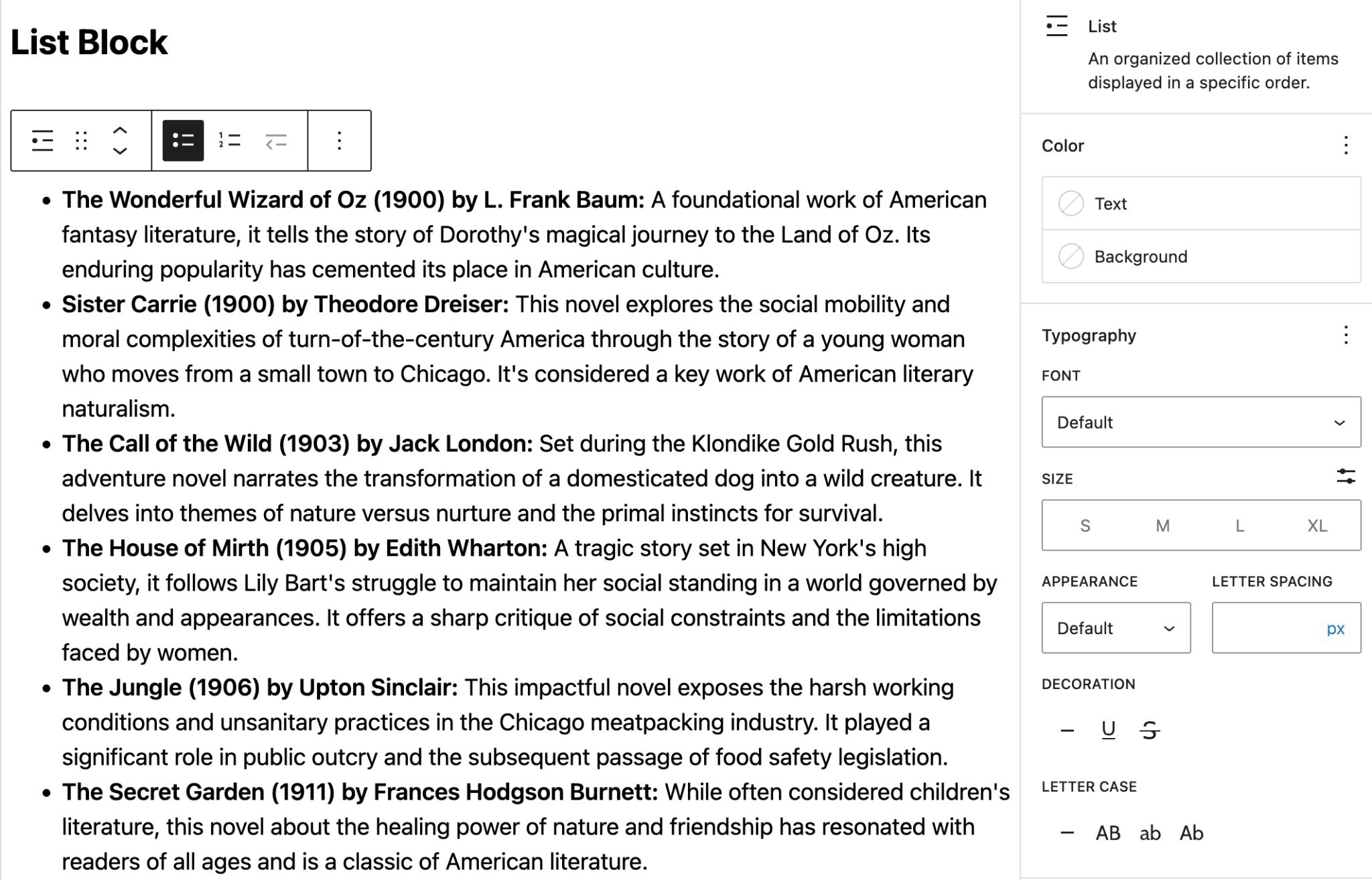Select font size XL
Image resolution: width=1372 pixels, height=880 pixels.
click(x=1317, y=526)
